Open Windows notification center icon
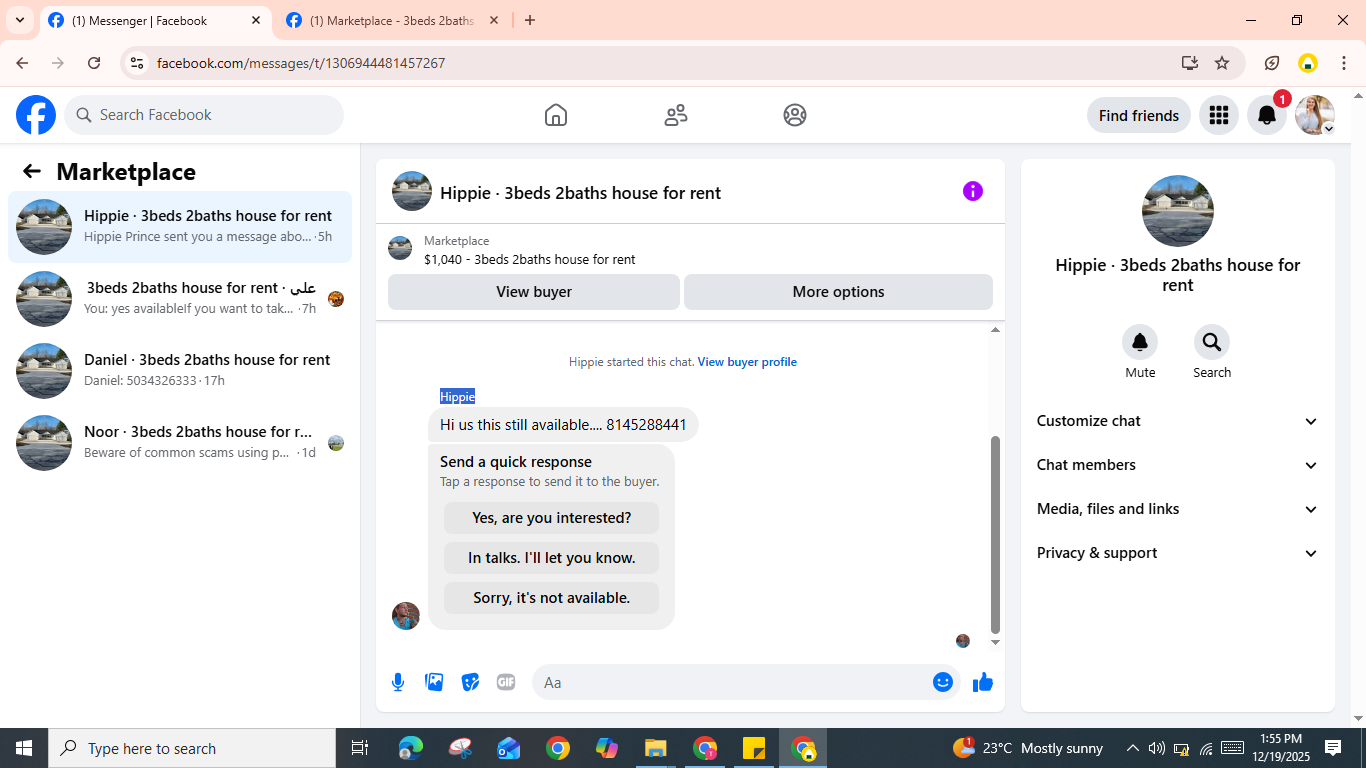This screenshot has height=768, width=1366. tap(1333, 748)
